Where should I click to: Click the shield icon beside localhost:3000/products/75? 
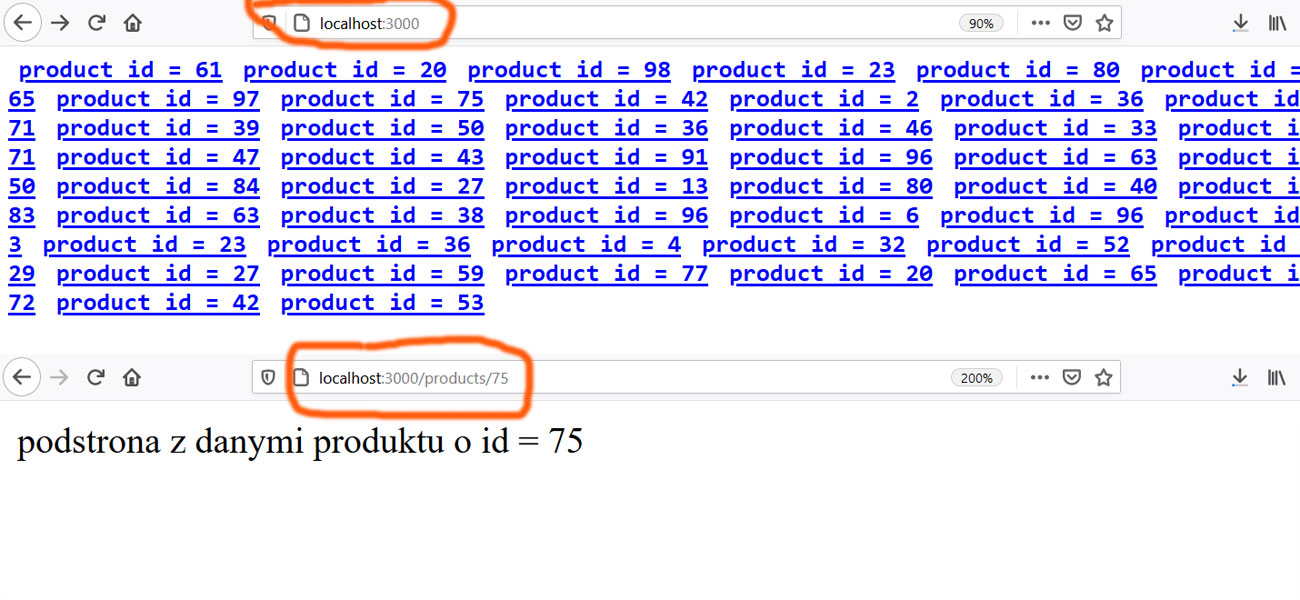[x=268, y=378]
